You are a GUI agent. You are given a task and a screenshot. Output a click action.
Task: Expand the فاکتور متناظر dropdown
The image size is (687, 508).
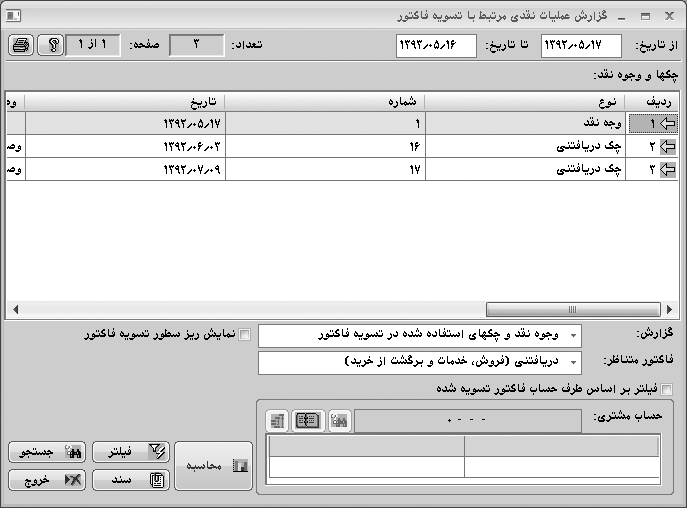[x=573, y=361]
